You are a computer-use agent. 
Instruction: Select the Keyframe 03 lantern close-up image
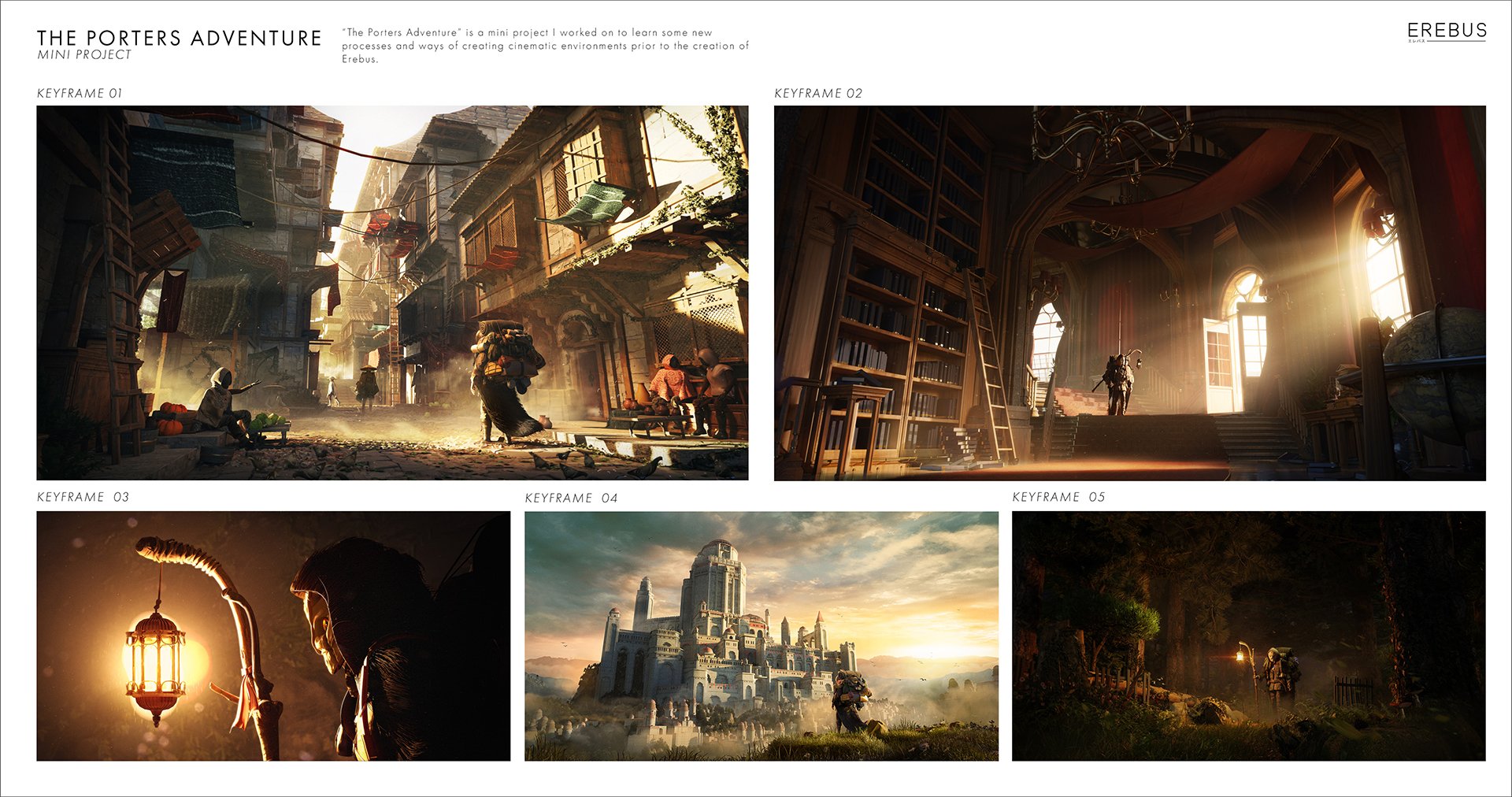(273, 636)
